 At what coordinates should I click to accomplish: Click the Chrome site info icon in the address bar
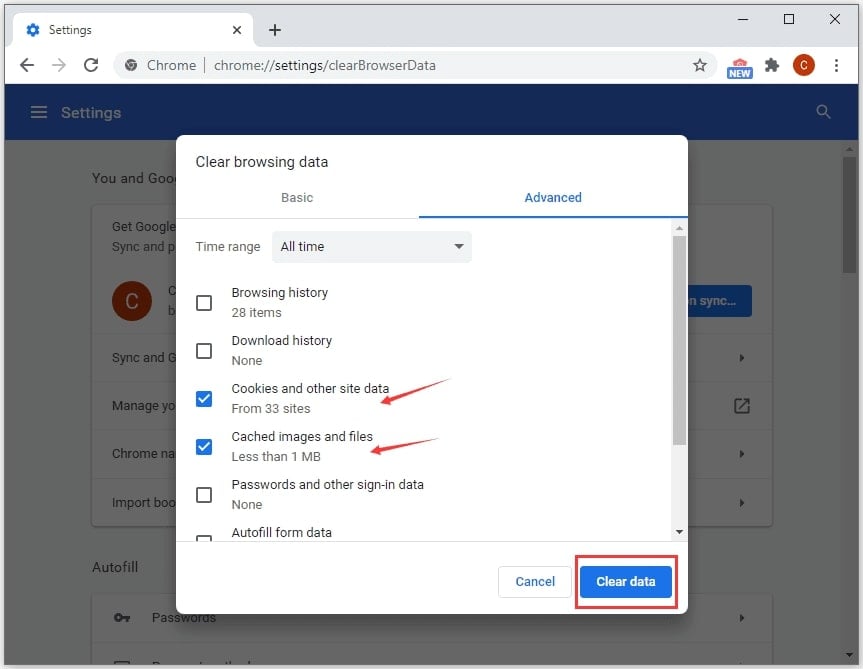pos(131,65)
